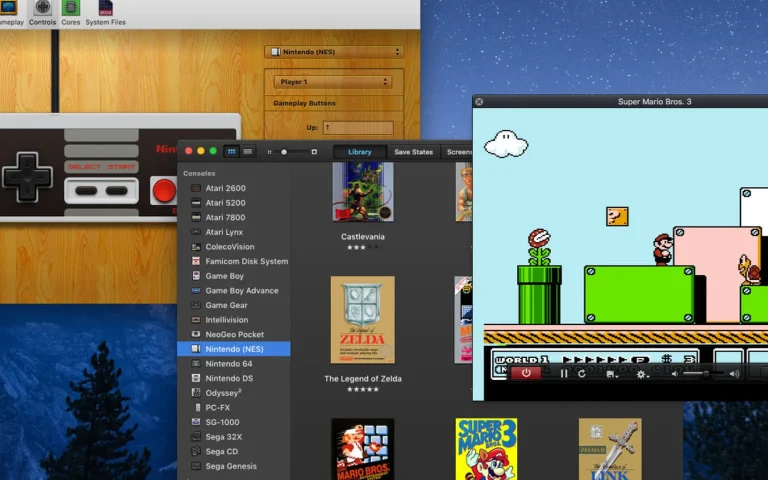
Task: Click the PC-FX console icon
Action: 197,408
